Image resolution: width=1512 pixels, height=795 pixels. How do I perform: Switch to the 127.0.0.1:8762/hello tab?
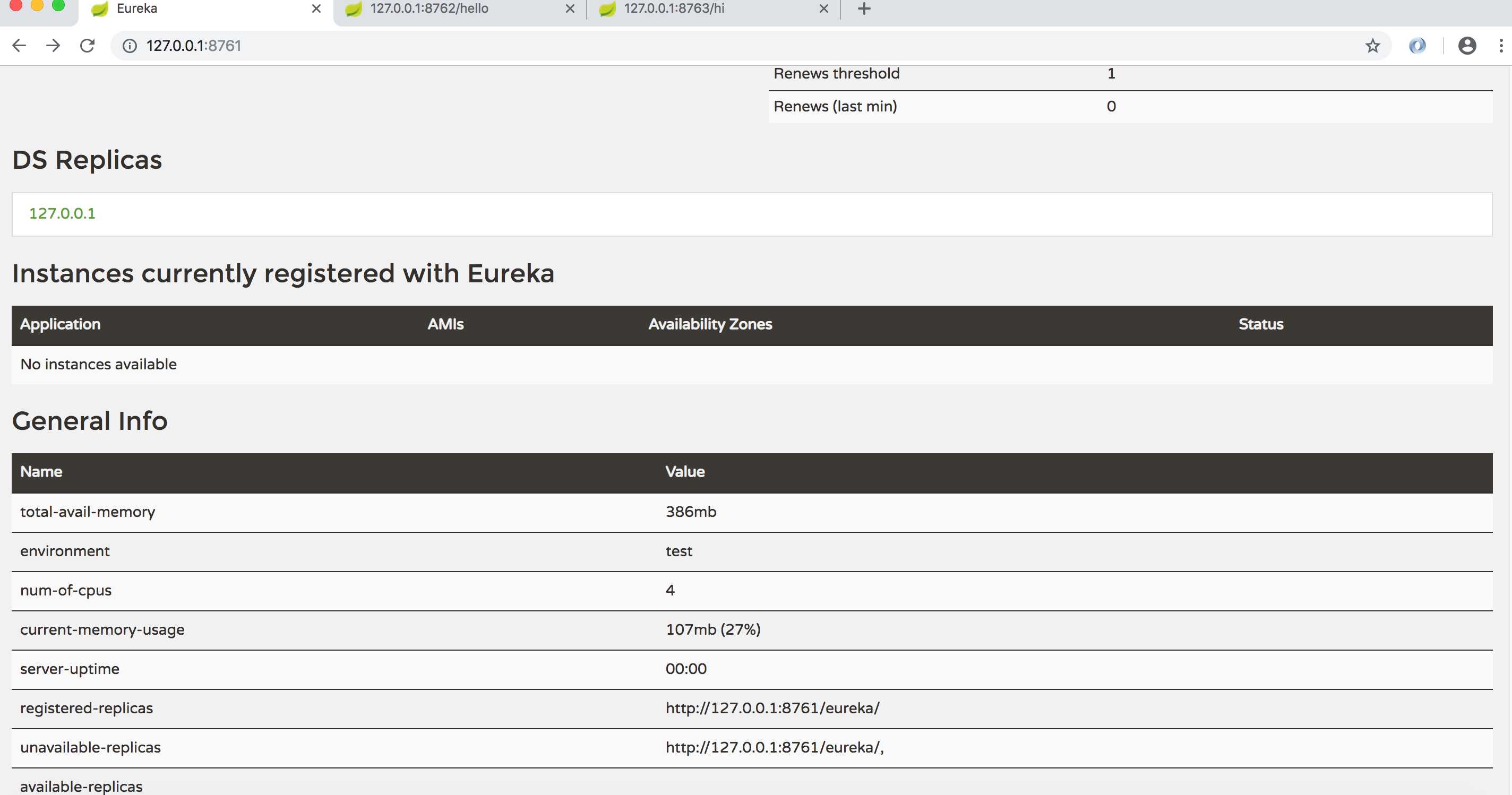460,11
